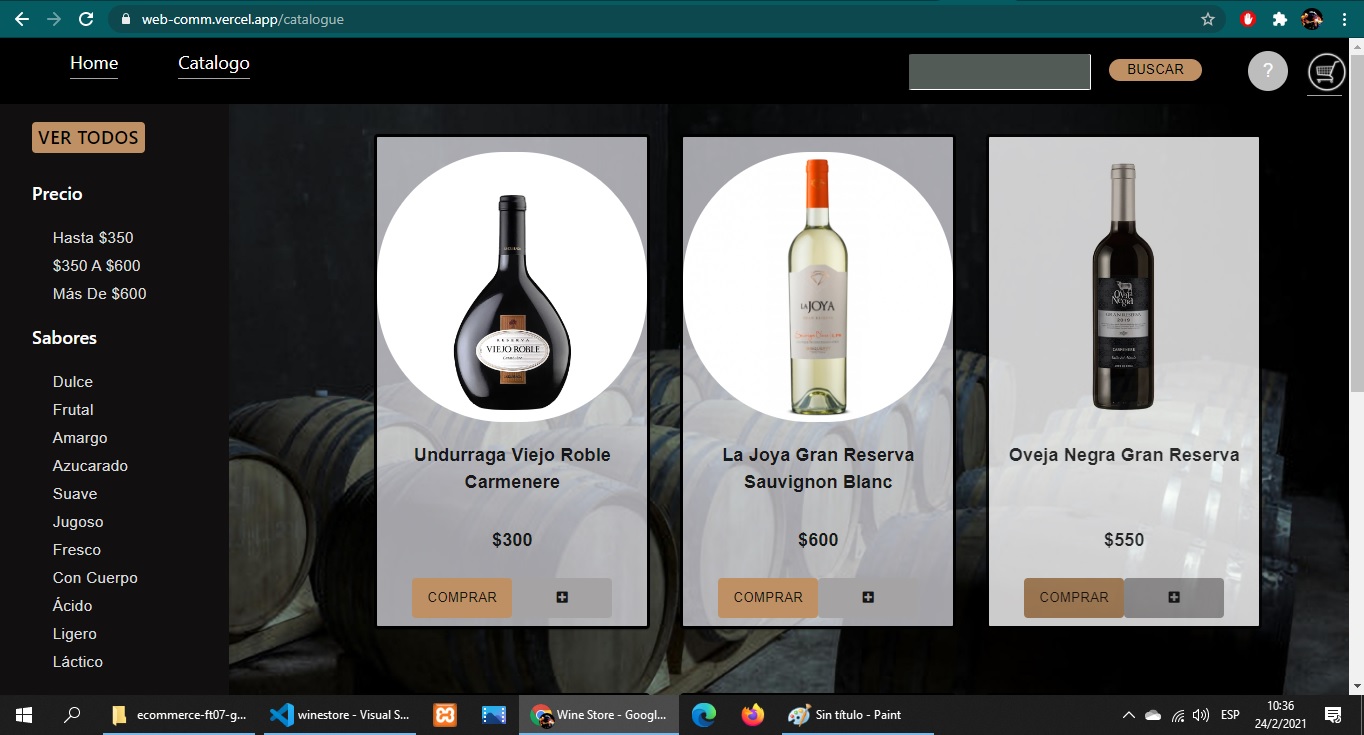Switch to the Home tab
The image size is (1364, 735).
[93, 62]
